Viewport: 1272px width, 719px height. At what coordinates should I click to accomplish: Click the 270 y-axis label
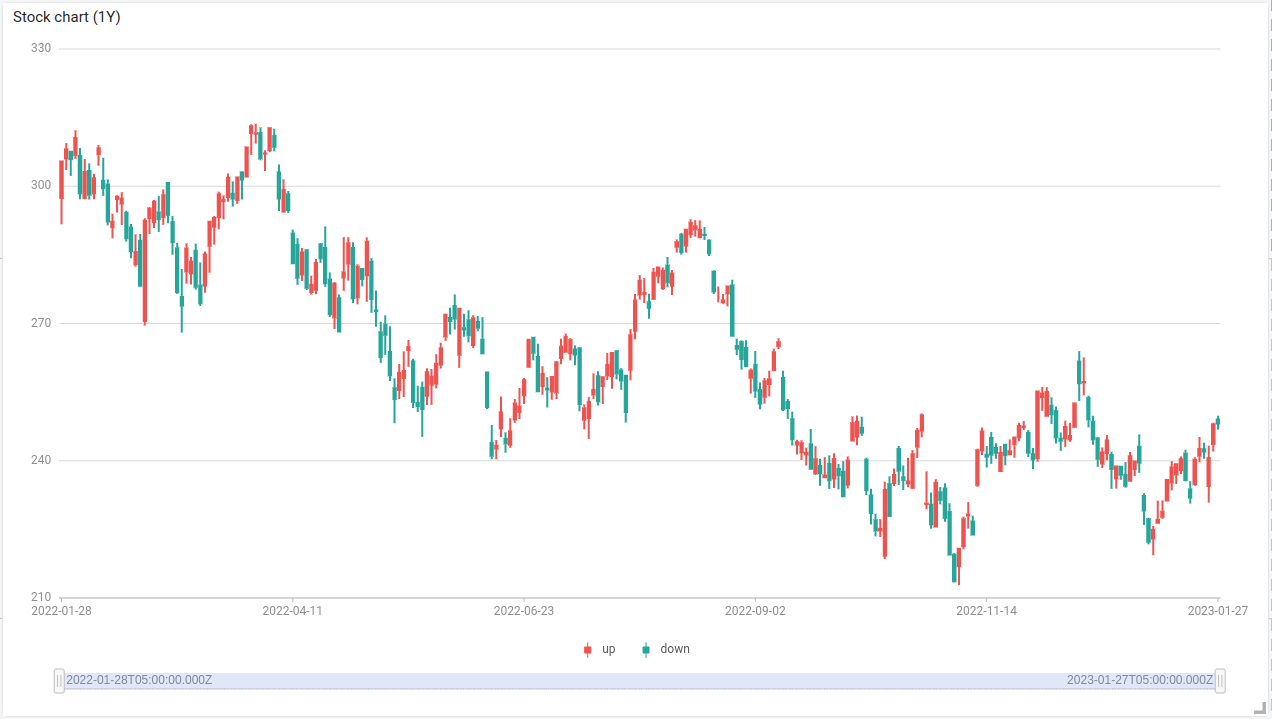coord(41,323)
